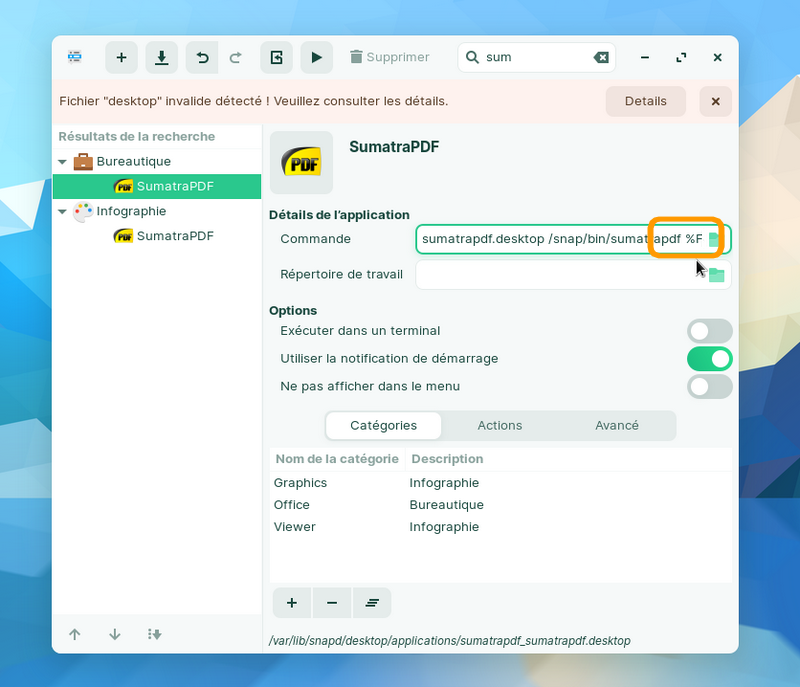Click the undo arrow in the toolbar
Viewport: 800px width, 687px height.
click(x=202, y=58)
